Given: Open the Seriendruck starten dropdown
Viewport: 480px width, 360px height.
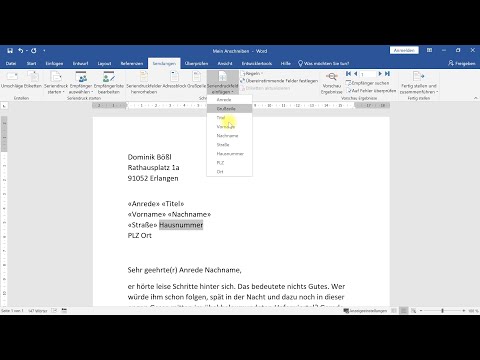Looking at the screenshot, I should point(56,83).
